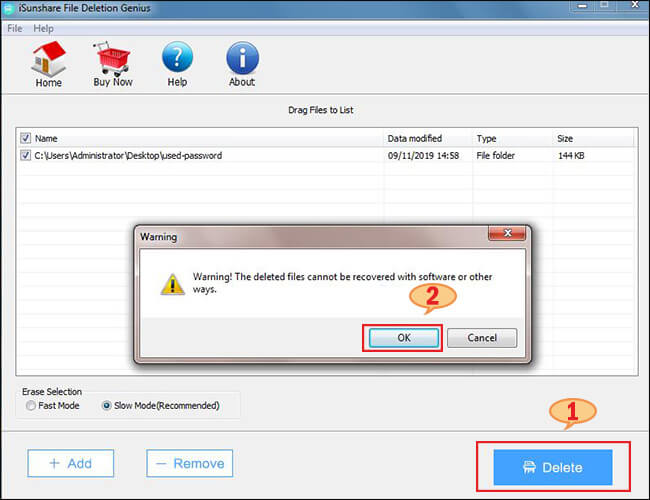Select Slow Mode(Recommended) radio button
This screenshot has height=500, width=650.
point(107,405)
